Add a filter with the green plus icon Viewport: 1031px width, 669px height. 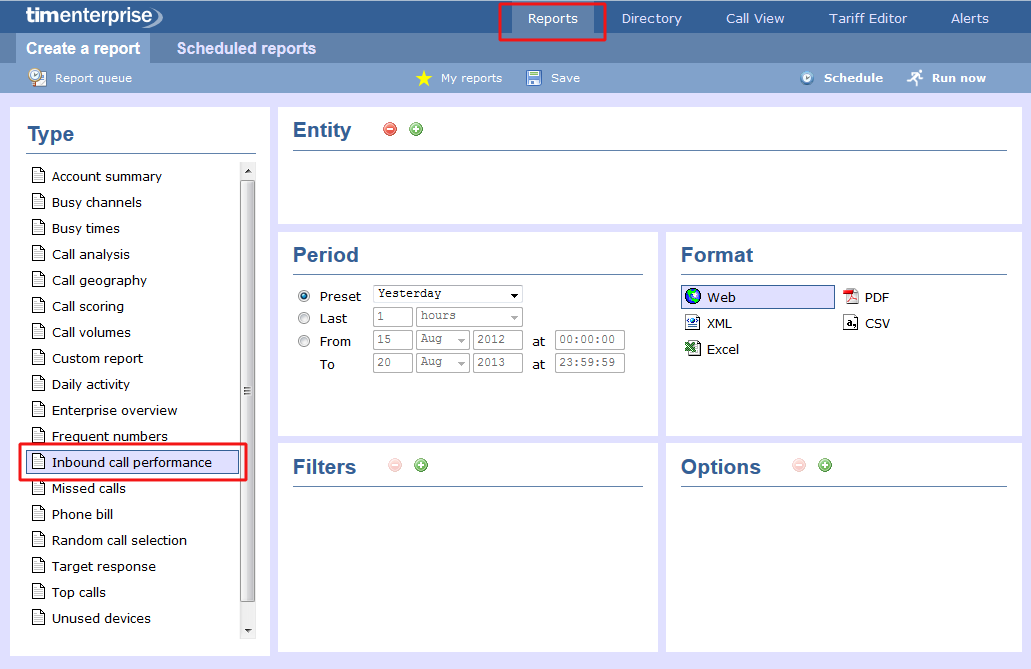[420, 465]
